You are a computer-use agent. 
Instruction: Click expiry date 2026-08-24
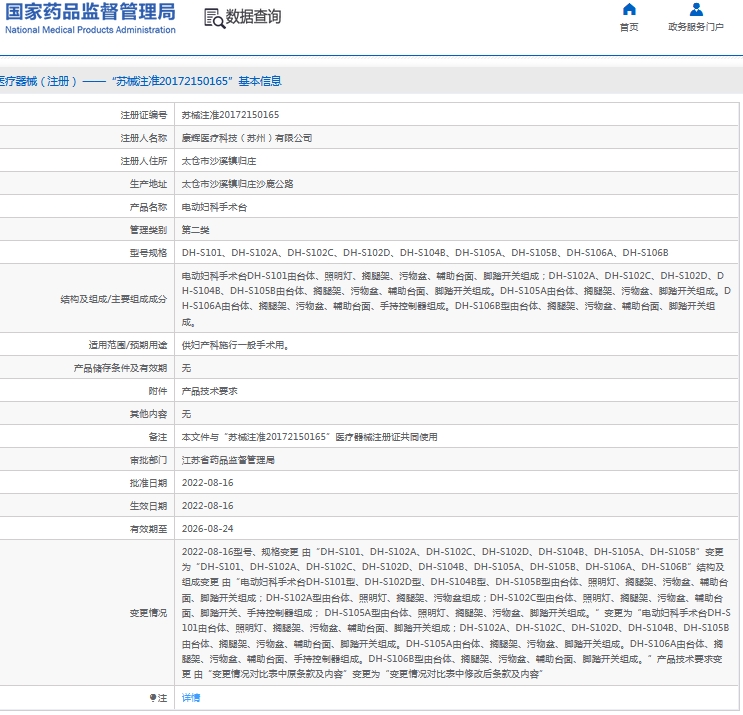[208, 529]
